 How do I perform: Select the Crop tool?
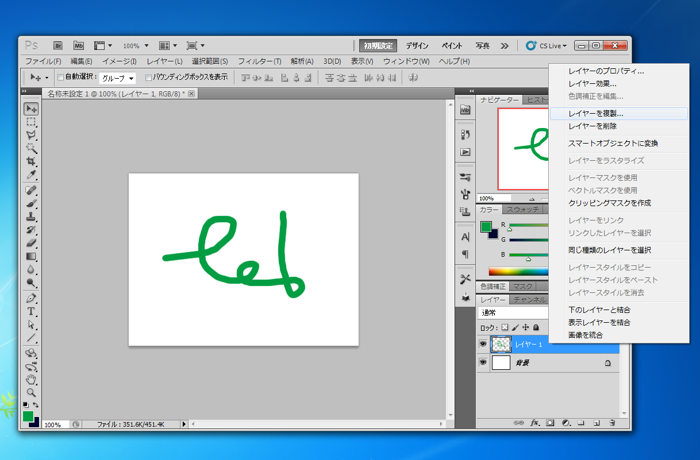(31, 161)
